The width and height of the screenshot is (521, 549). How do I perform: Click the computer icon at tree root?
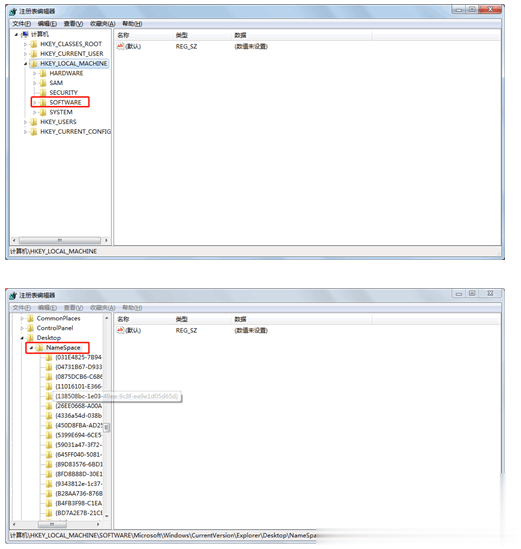click(25, 34)
